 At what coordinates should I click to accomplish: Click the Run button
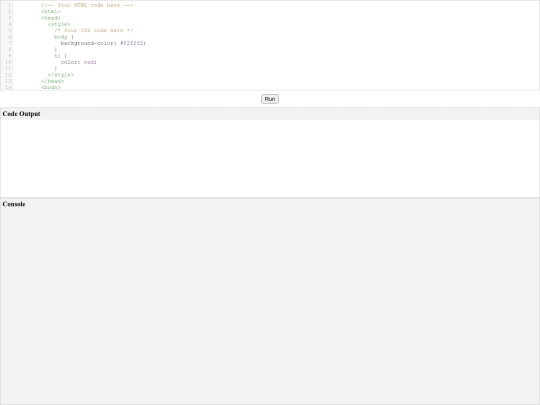(270, 99)
